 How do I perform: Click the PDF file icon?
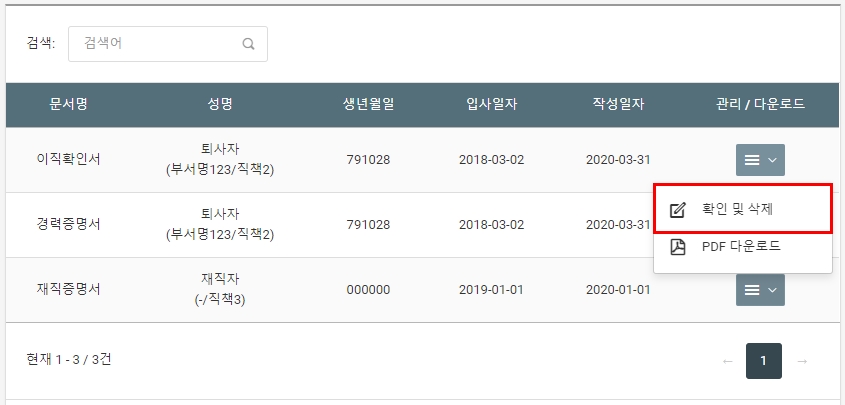(x=677, y=247)
